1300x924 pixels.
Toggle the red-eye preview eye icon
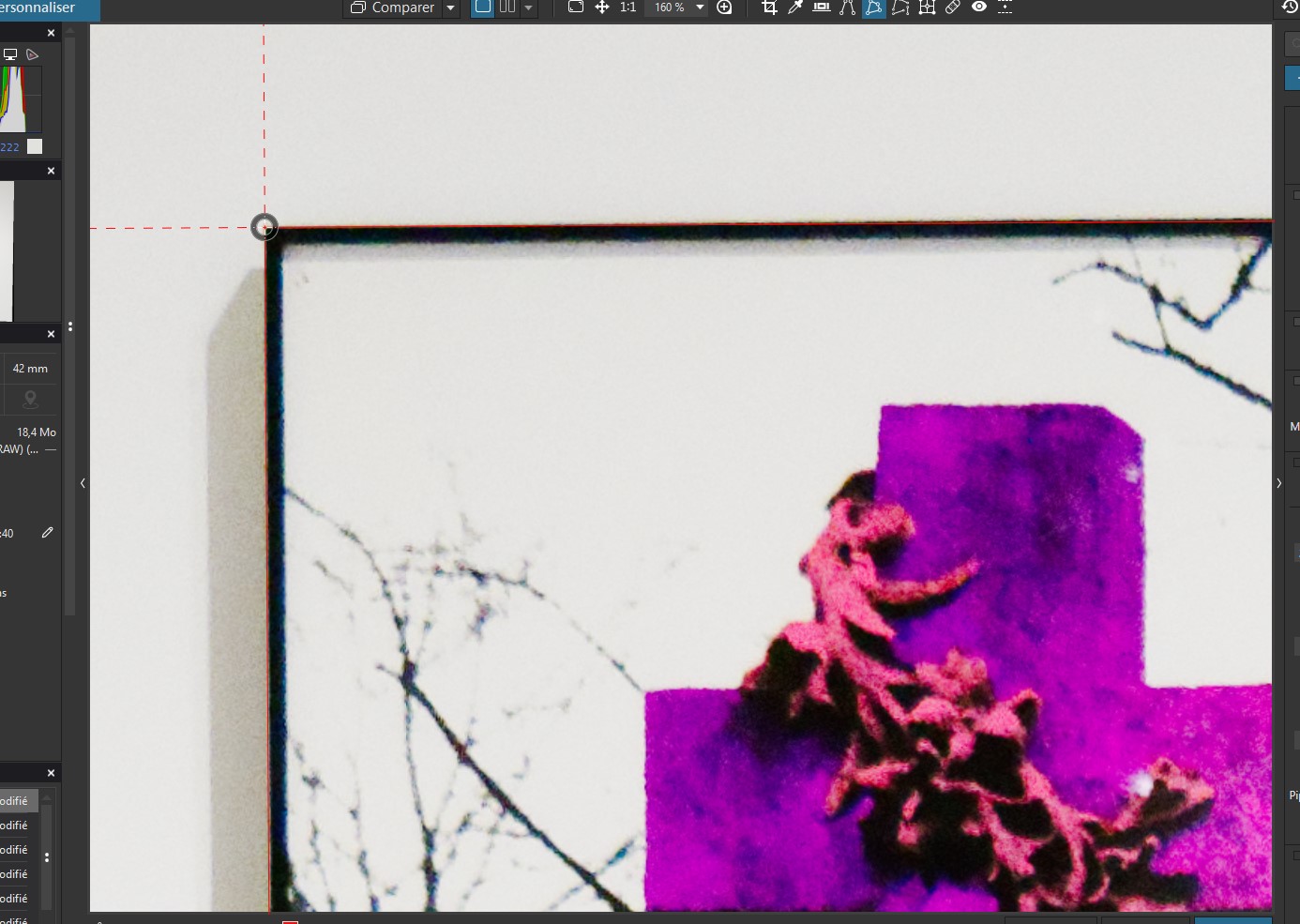click(x=979, y=8)
